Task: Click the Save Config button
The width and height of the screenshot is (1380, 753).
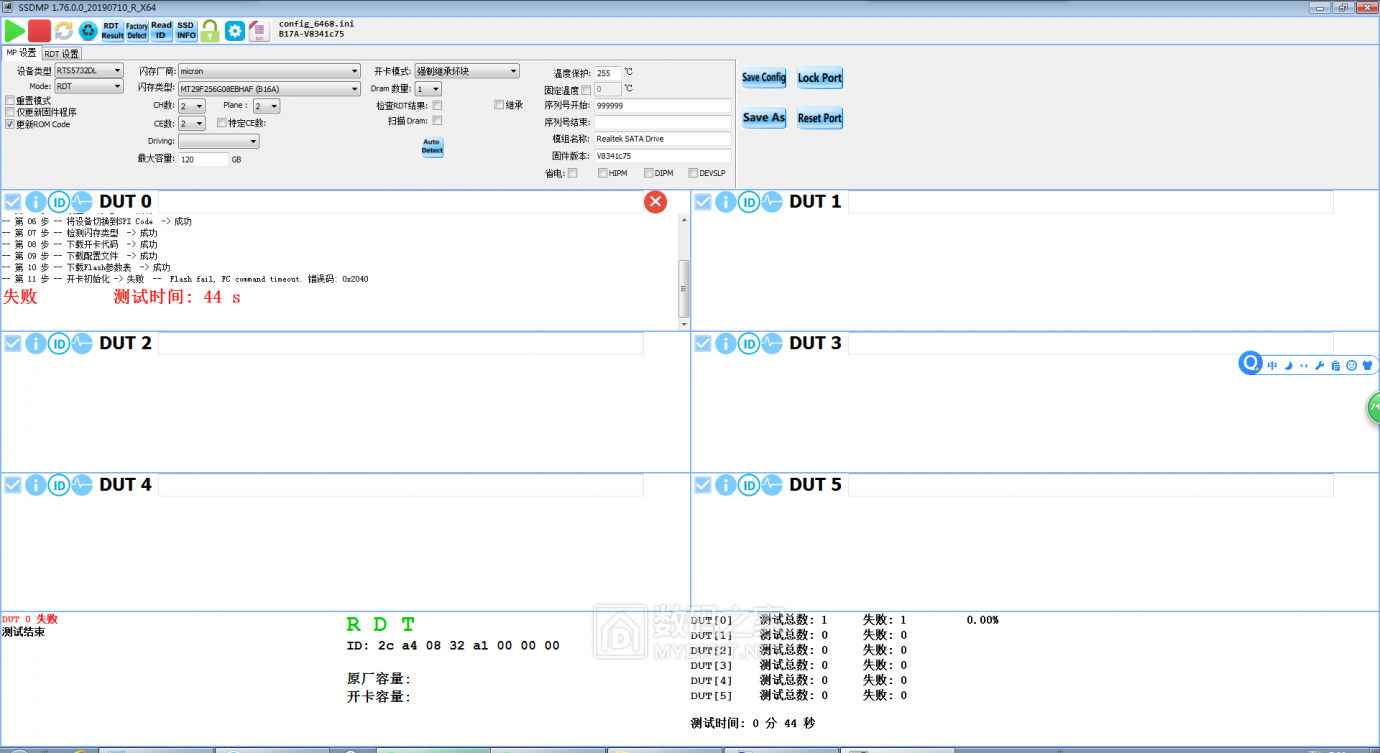Action: point(764,78)
